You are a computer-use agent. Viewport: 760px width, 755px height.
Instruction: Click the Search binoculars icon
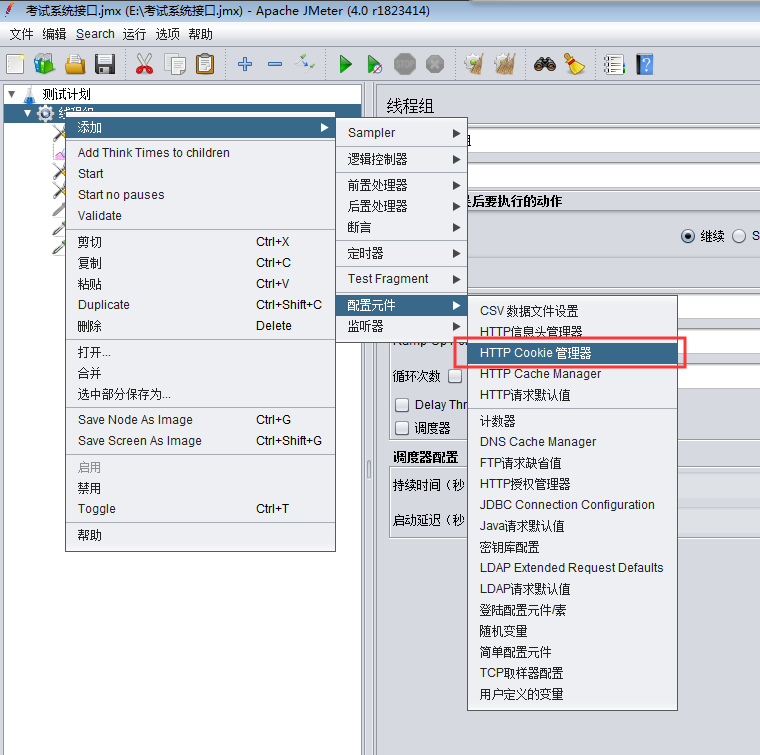[x=545, y=64]
